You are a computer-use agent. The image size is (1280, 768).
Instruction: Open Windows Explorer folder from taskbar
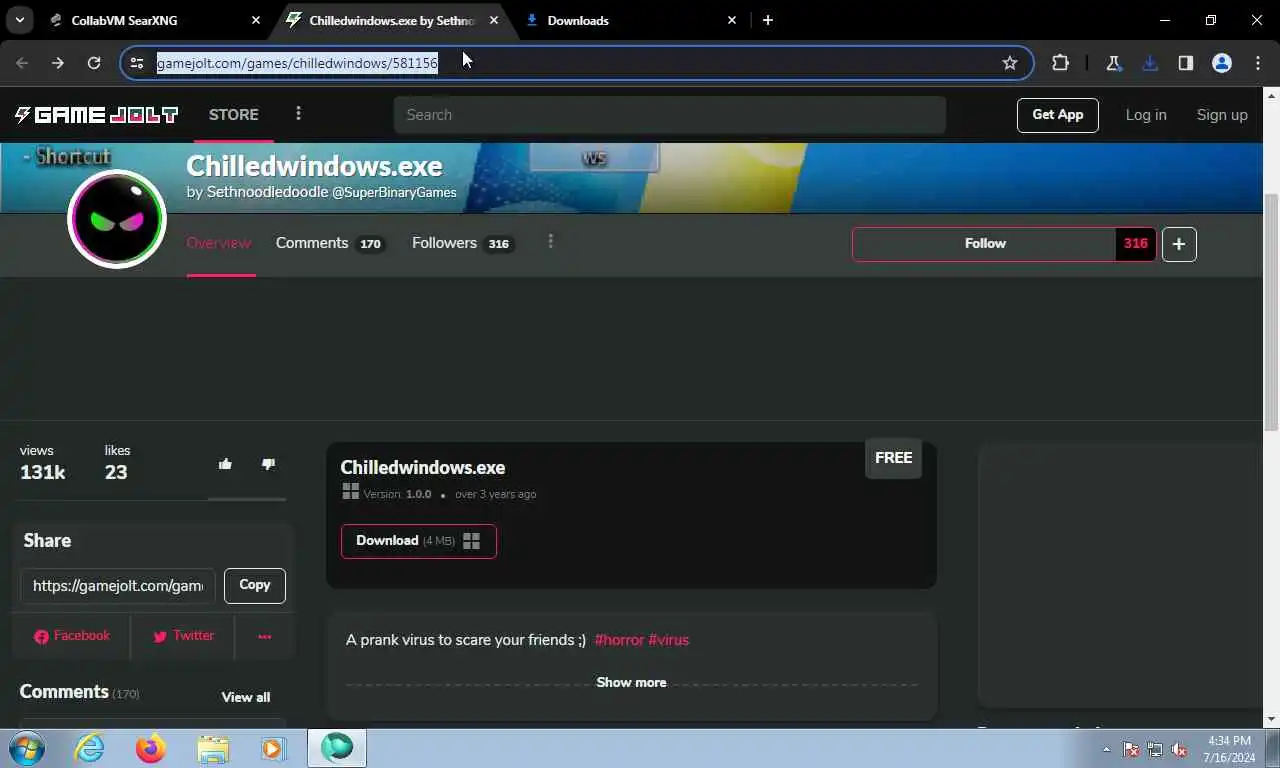pyautogui.click(x=213, y=748)
